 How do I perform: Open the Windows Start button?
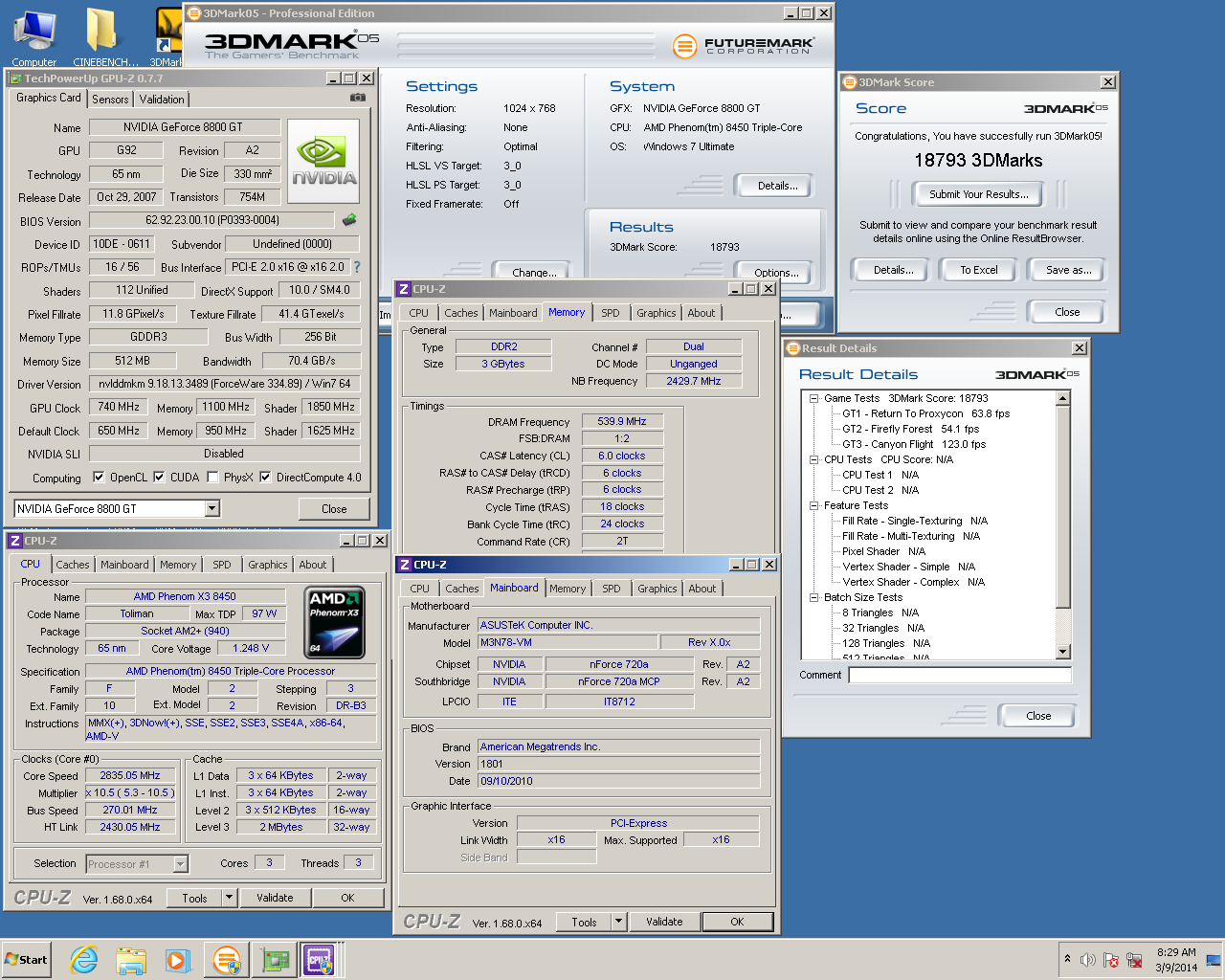[x=27, y=959]
